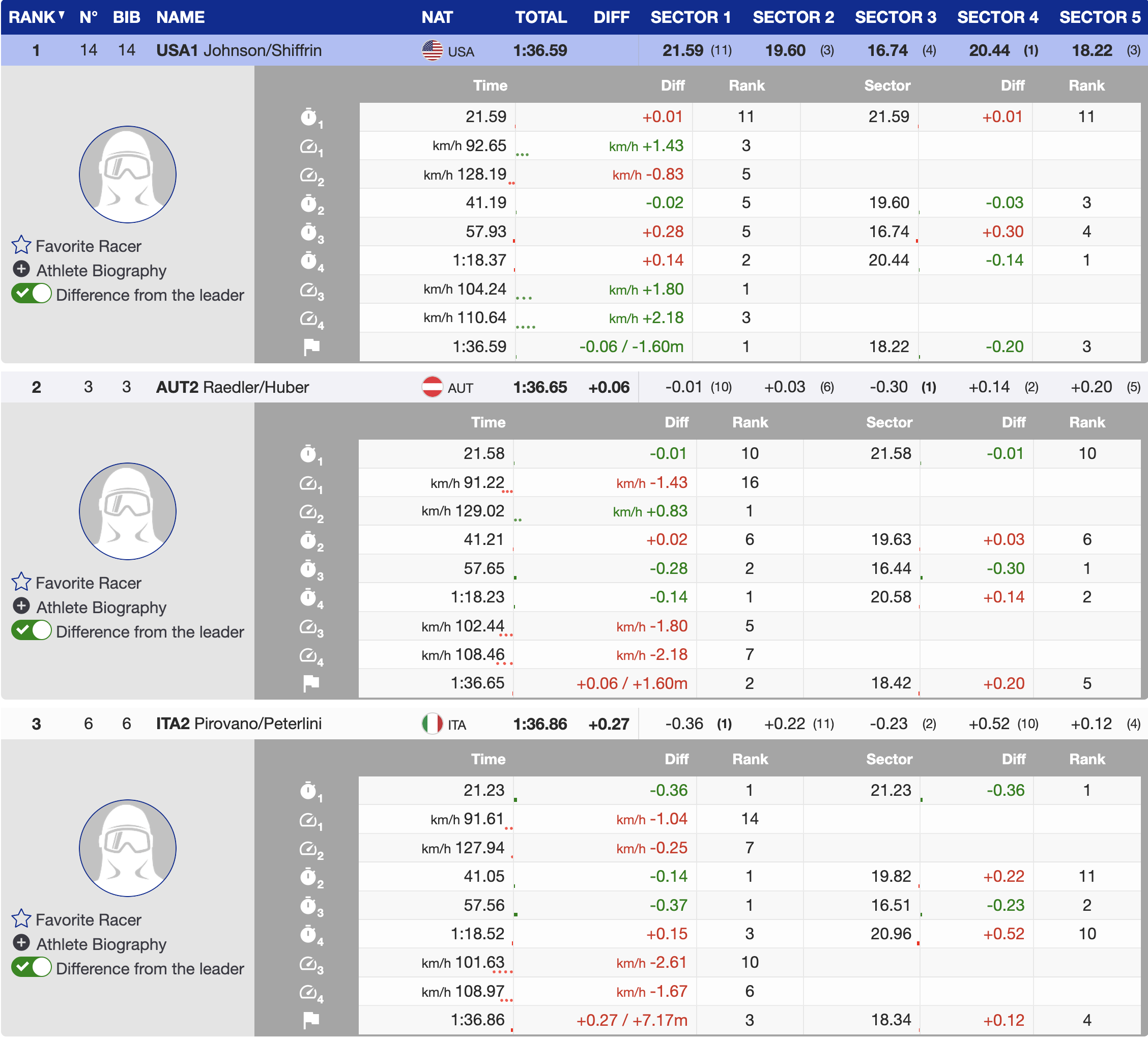1148x1038 pixels.
Task: Collapse the USA1 Johnson/Shiffrin result row
Action: pyautogui.click(x=239, y=51)
